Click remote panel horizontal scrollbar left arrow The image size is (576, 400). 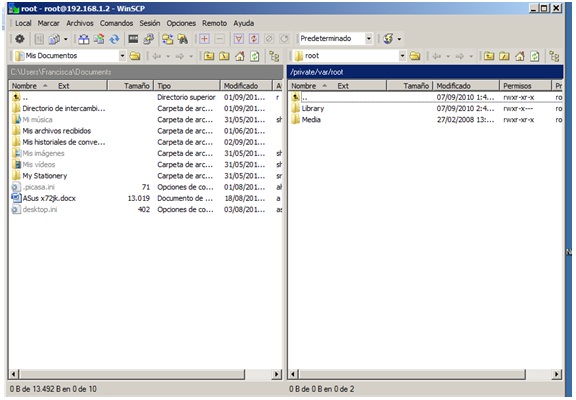[x=293, y=374]
